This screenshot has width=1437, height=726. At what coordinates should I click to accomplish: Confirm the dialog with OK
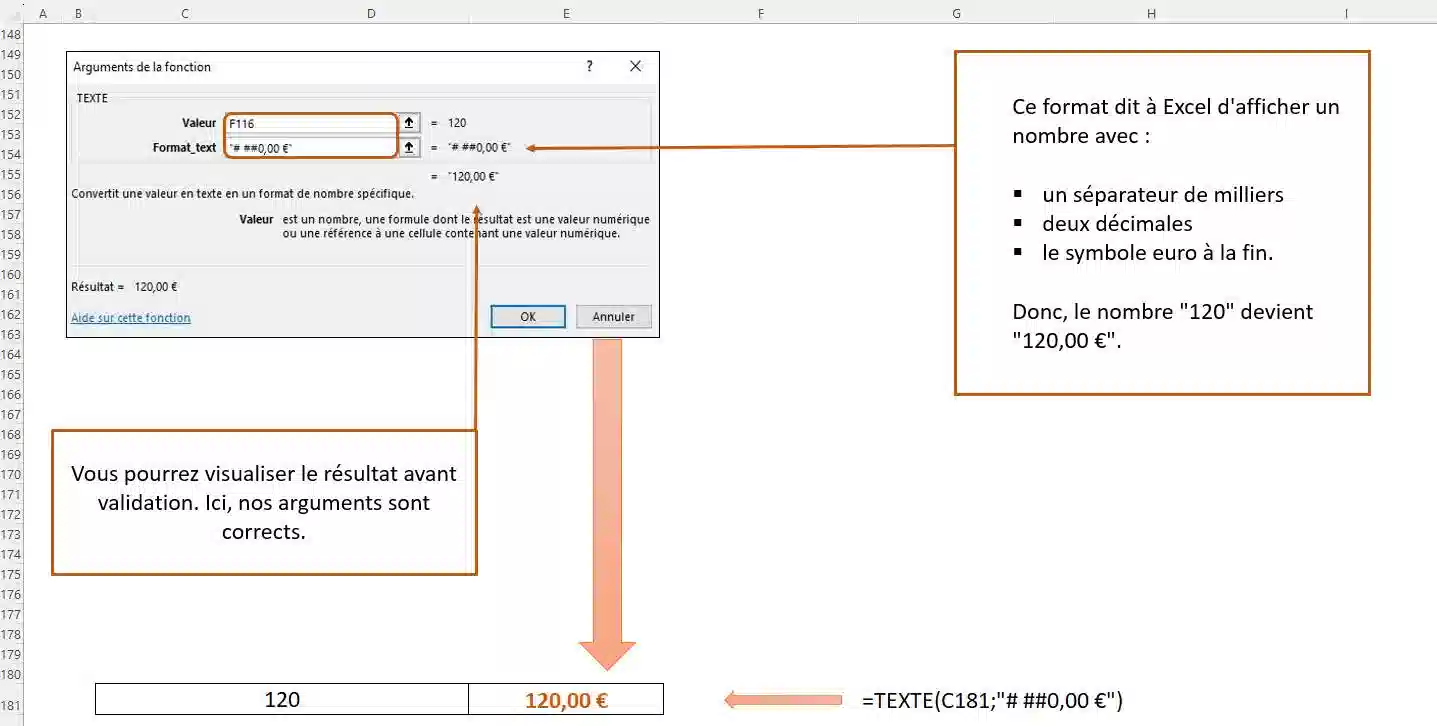click(528, 316)
